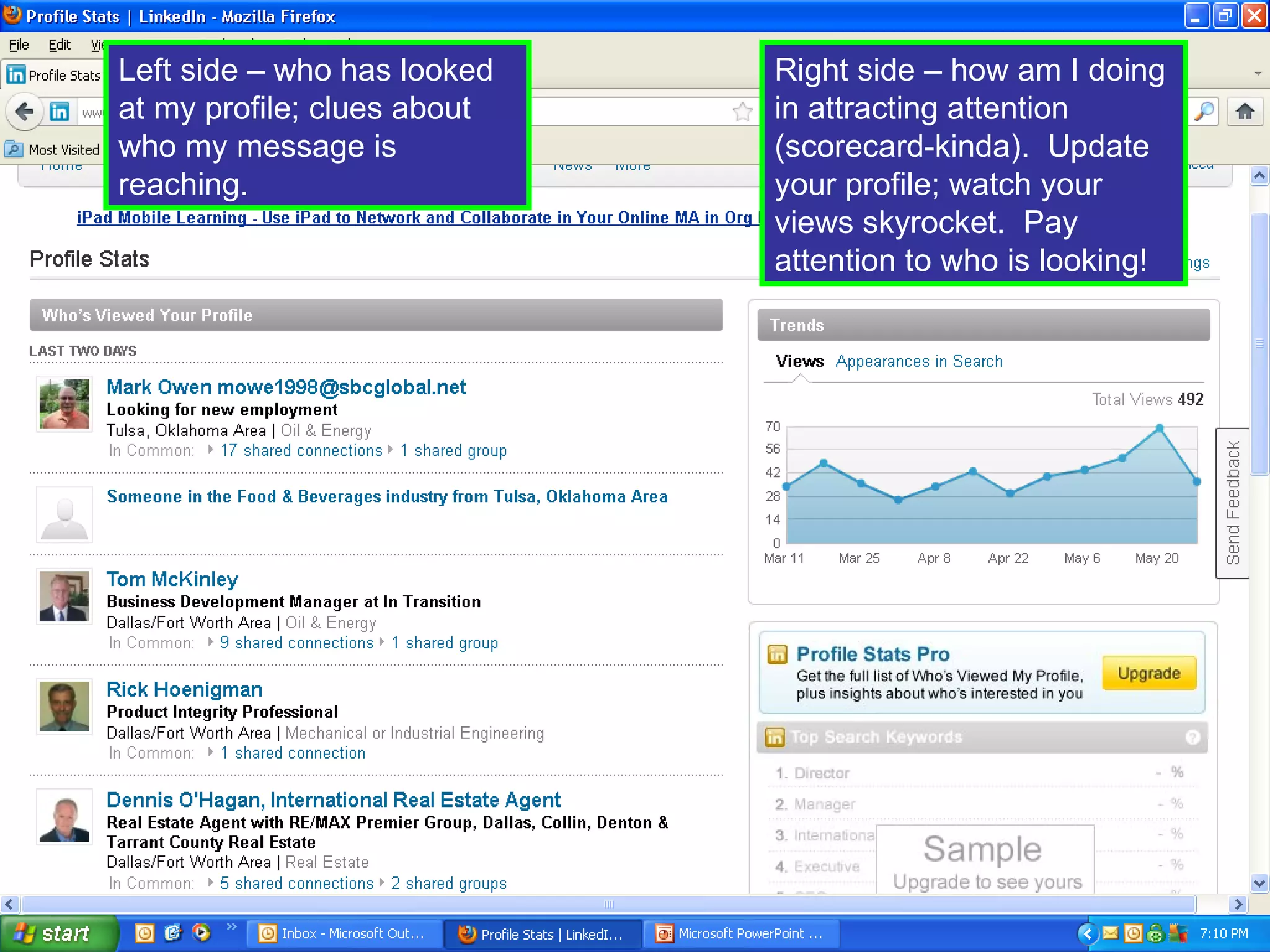Click the LinkedIn site icon in address bar

pos(60,112)
